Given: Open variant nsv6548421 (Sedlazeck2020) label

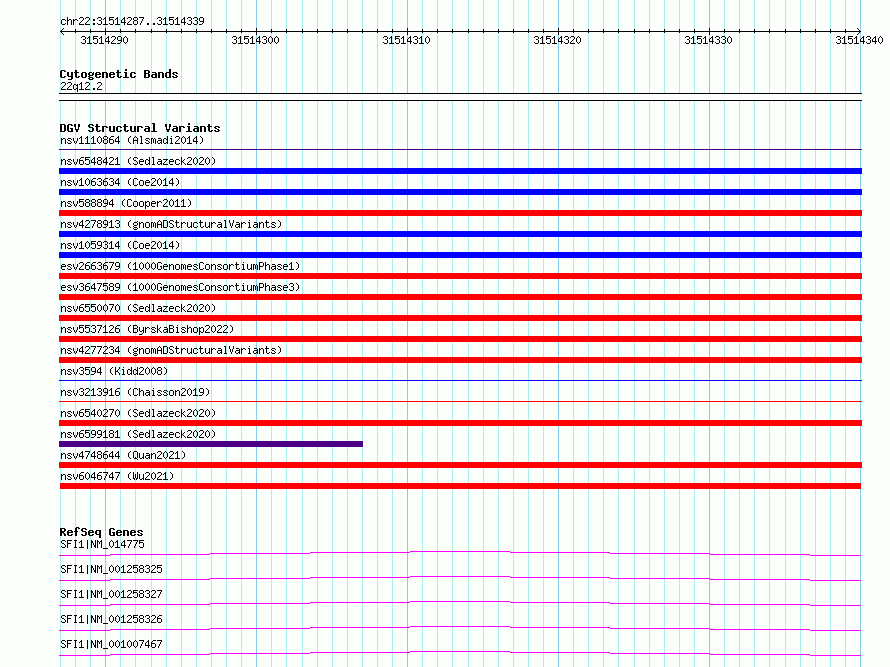Looking at the screenshot, I should pos(138,161).
